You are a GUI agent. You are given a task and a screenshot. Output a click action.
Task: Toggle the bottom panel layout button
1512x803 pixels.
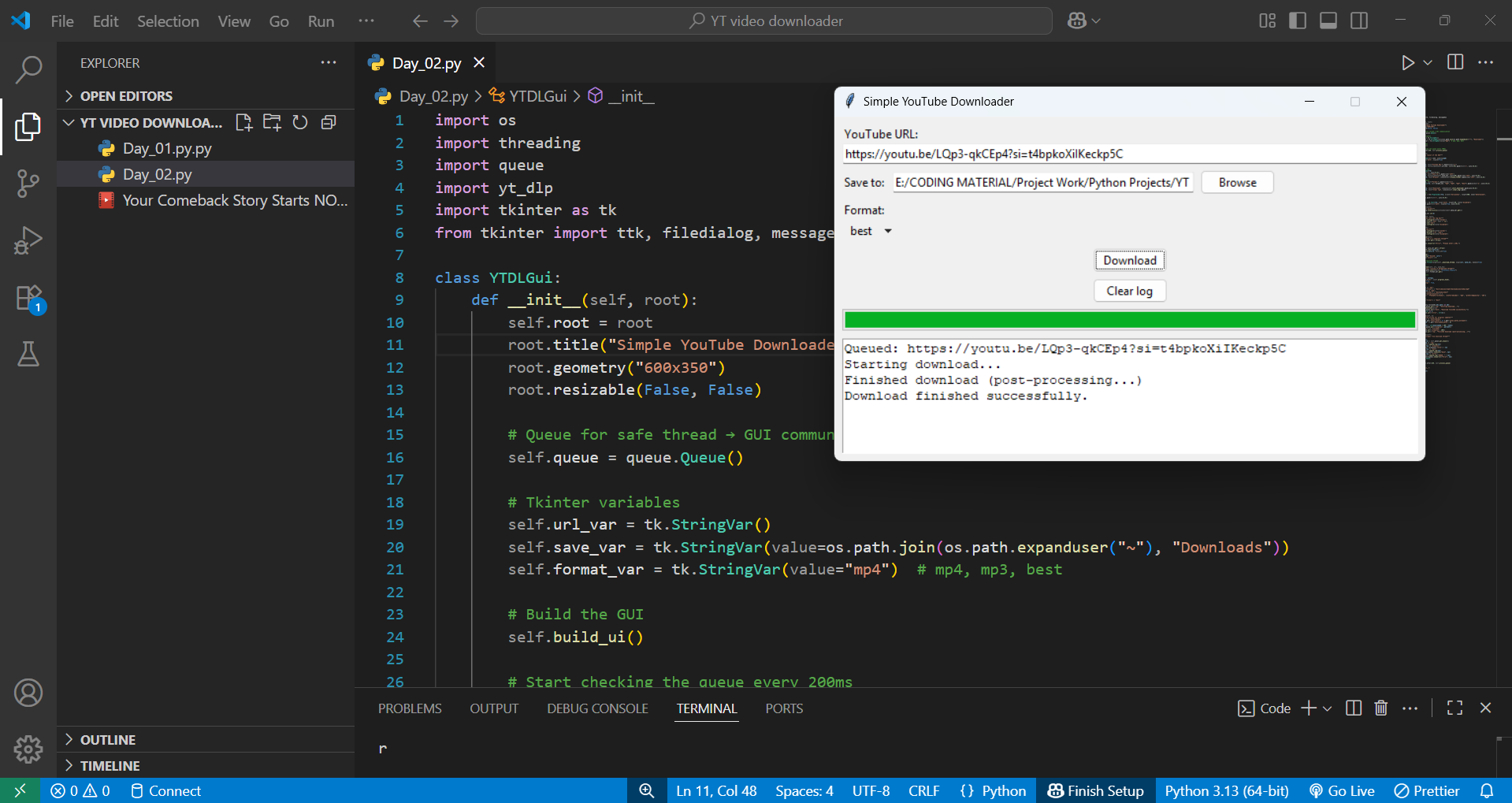coord(1328,21)
